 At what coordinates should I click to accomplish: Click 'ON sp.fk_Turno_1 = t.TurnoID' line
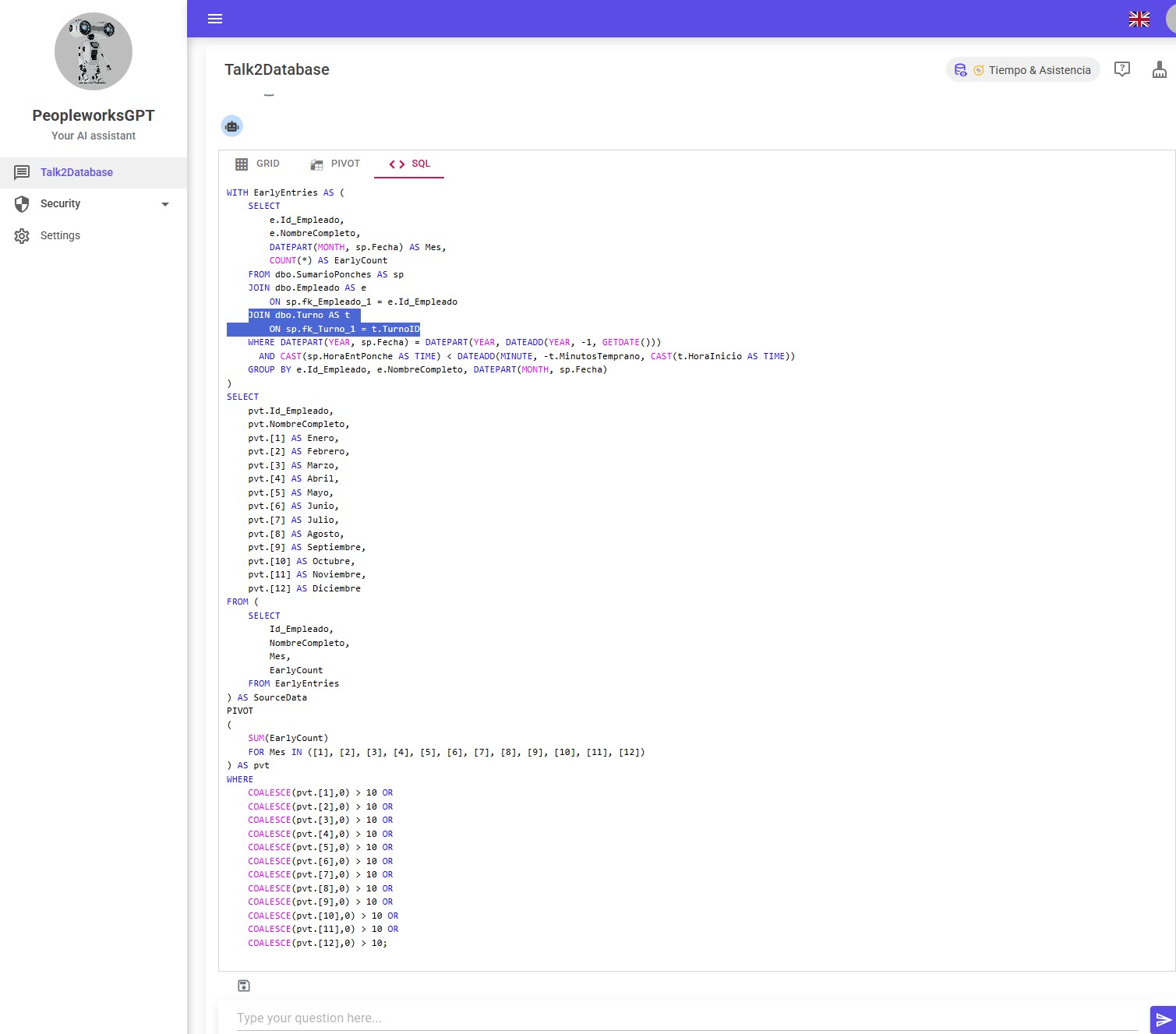click(x=344, y=329)
